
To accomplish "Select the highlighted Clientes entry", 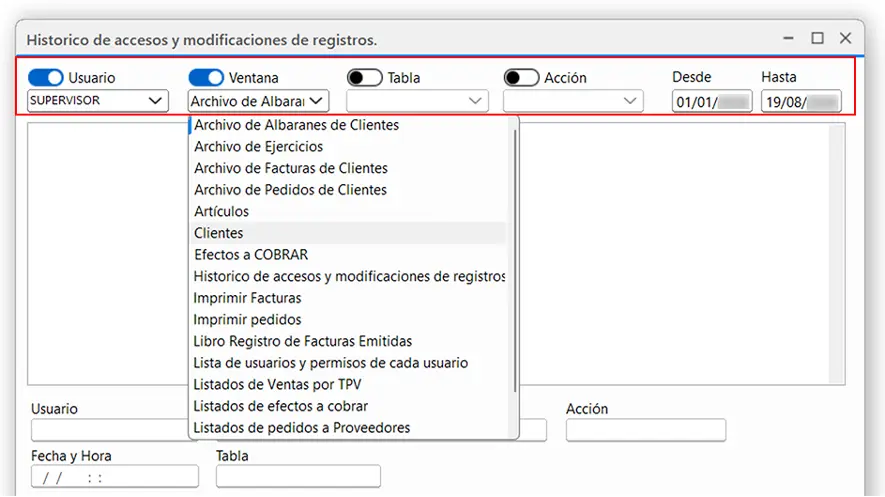I will (349, 233).
